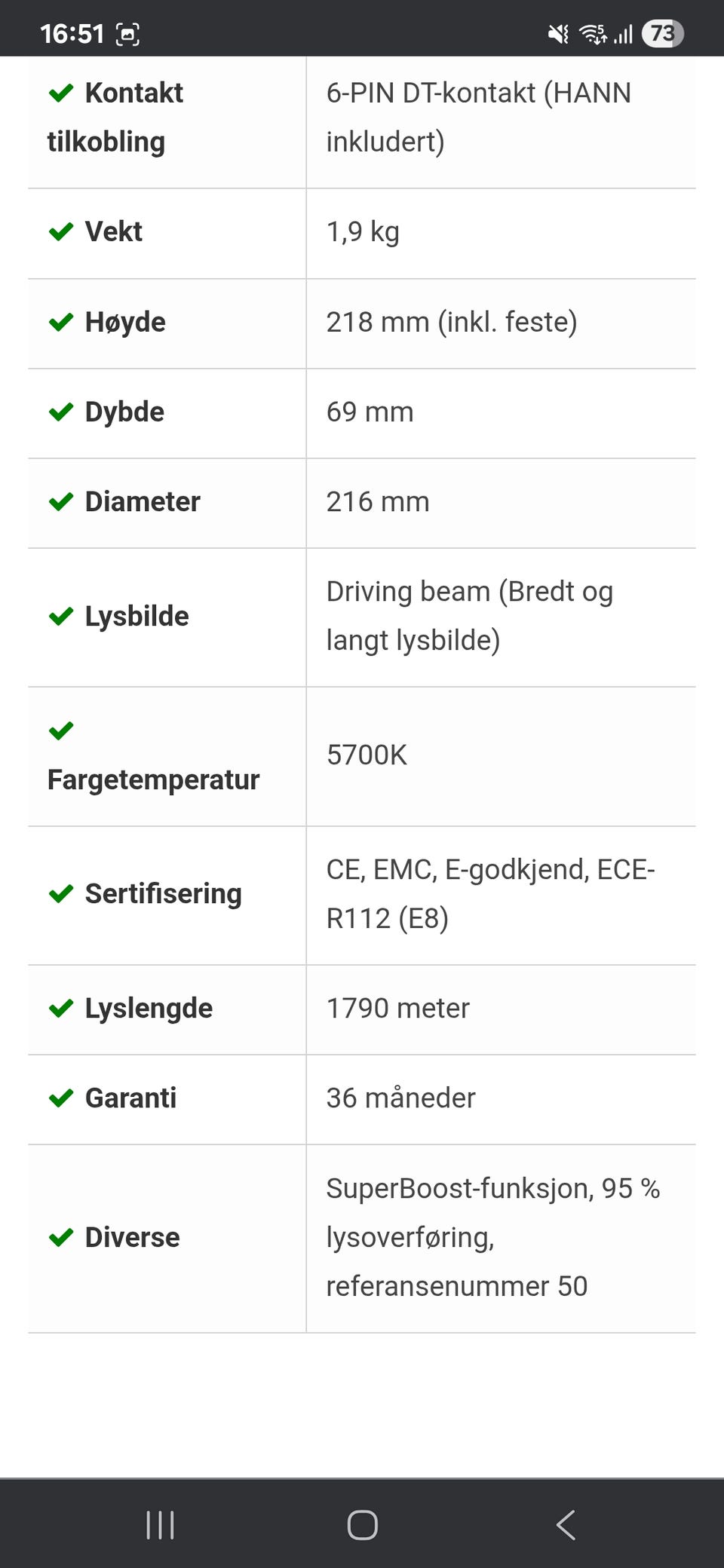
Task: Select the Lyslengde row label
Action: [x=149, y=1008]
